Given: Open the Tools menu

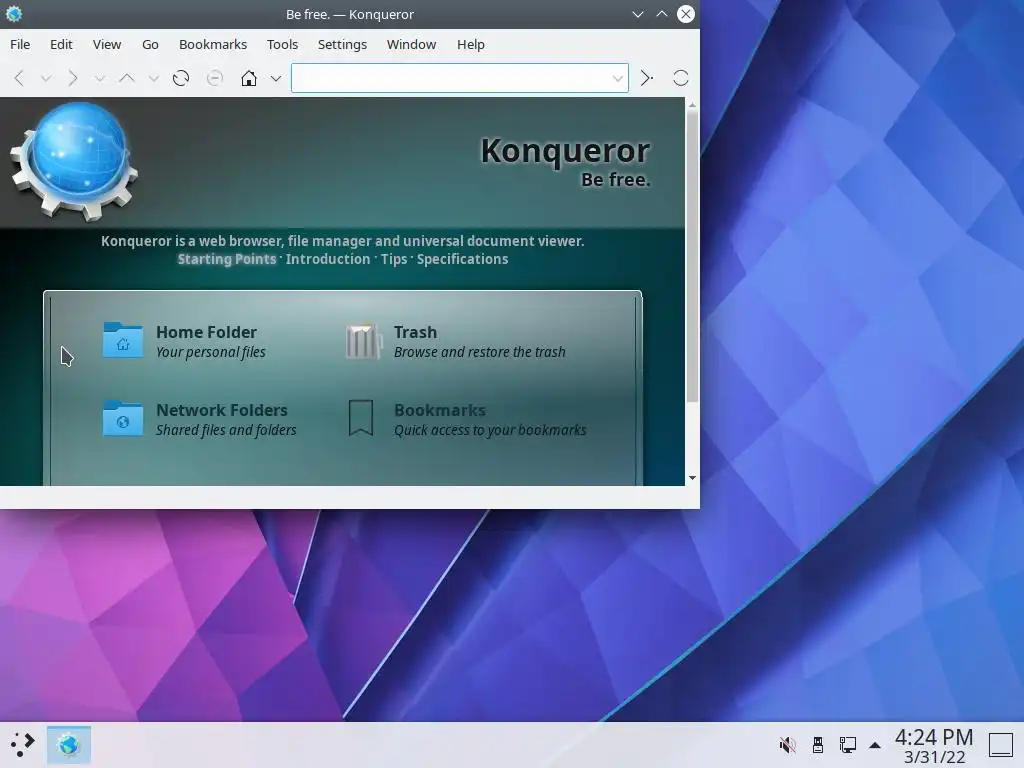Looking at the screenshot, I should 282,44.
